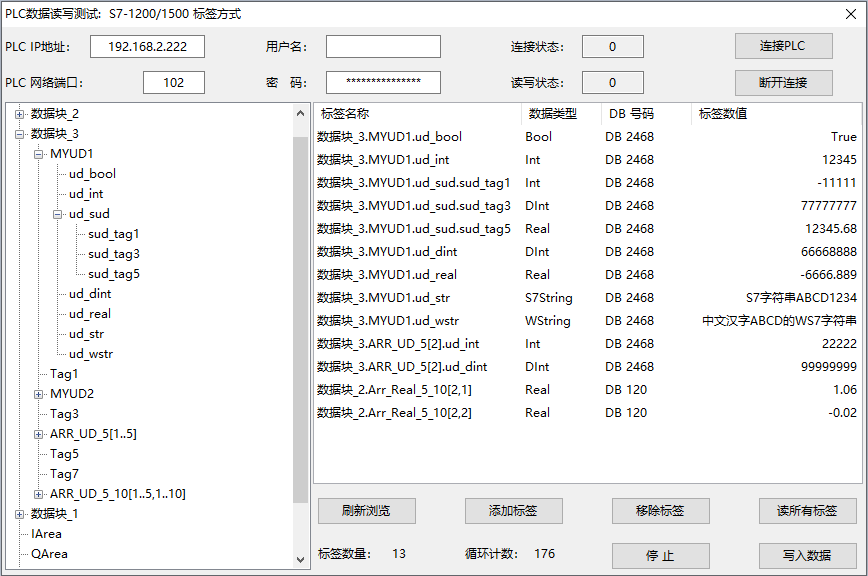Screen dimensions: 868x576
Task: Click the tree scrollbar down arrow
Action: point(300,560)
